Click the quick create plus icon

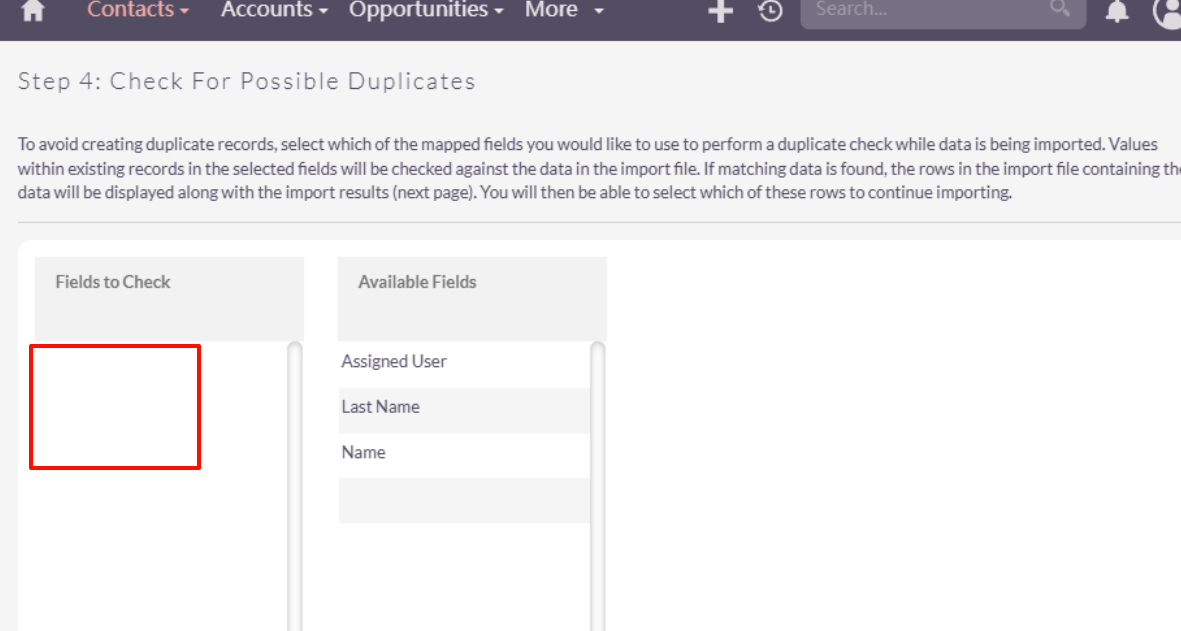tap(720, 11)
